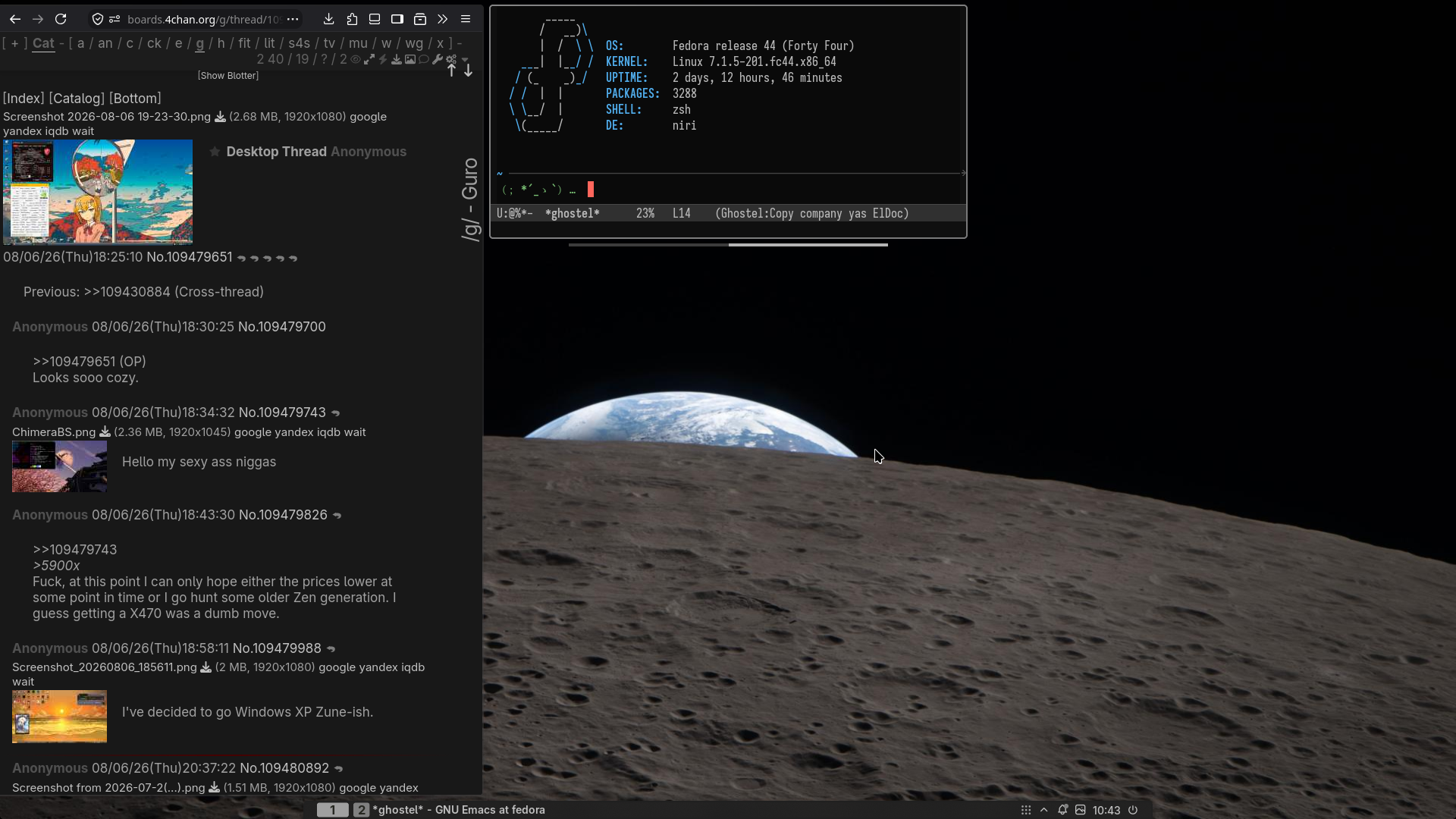Click the thread watcher eye icon

coord(356,59)
